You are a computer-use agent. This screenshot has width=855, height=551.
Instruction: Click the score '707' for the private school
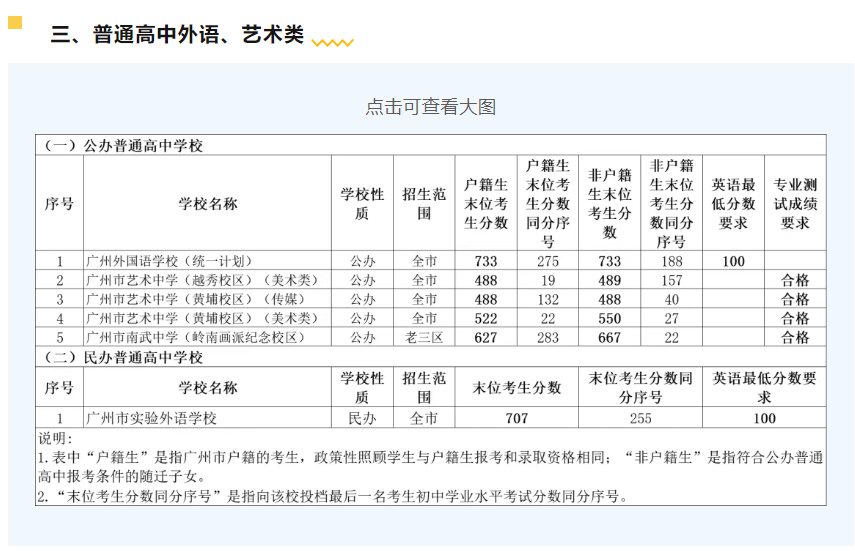click(x=516, y=418)
